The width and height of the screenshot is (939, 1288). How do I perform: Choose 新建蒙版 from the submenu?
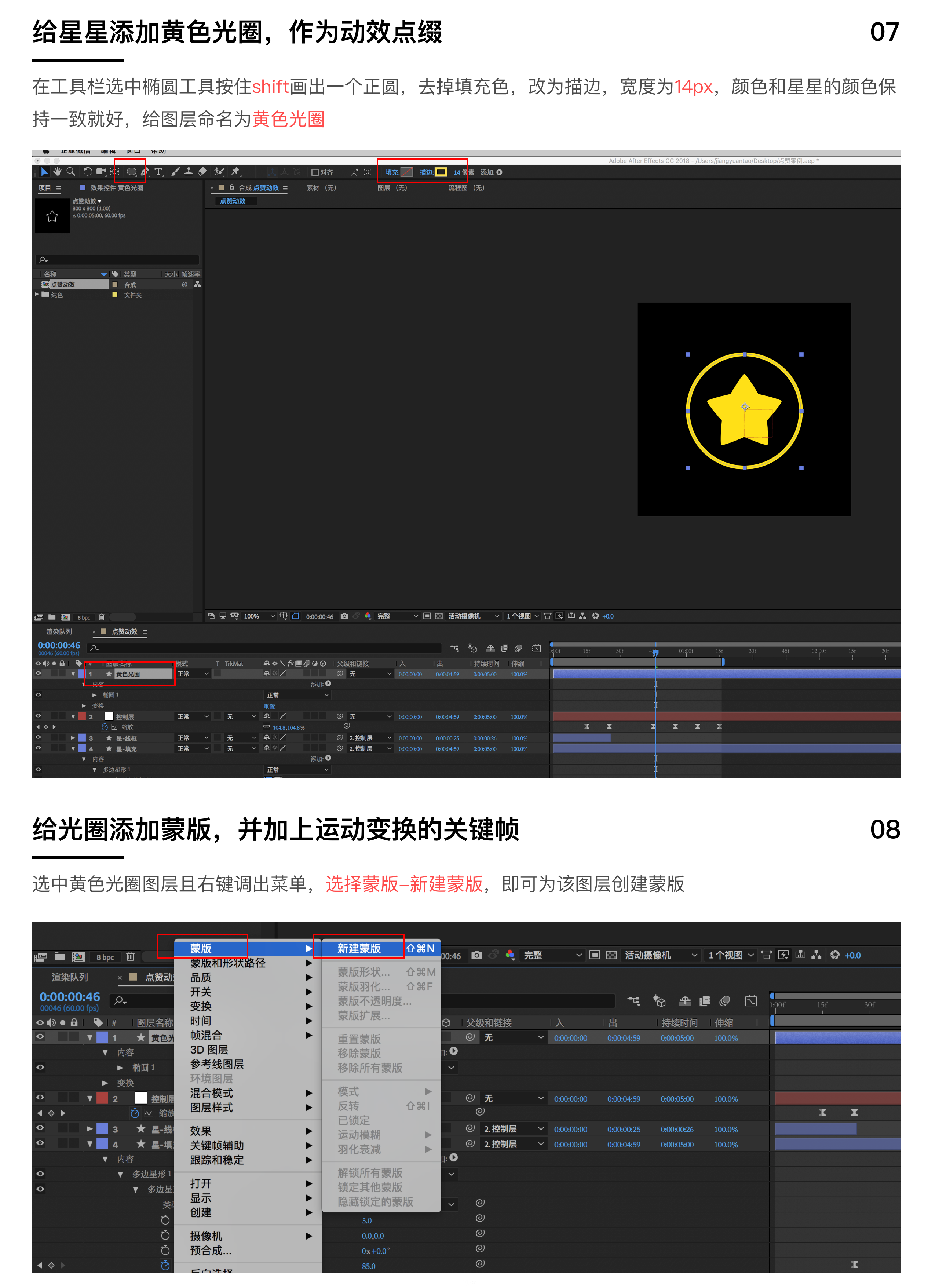coord(359,949)
